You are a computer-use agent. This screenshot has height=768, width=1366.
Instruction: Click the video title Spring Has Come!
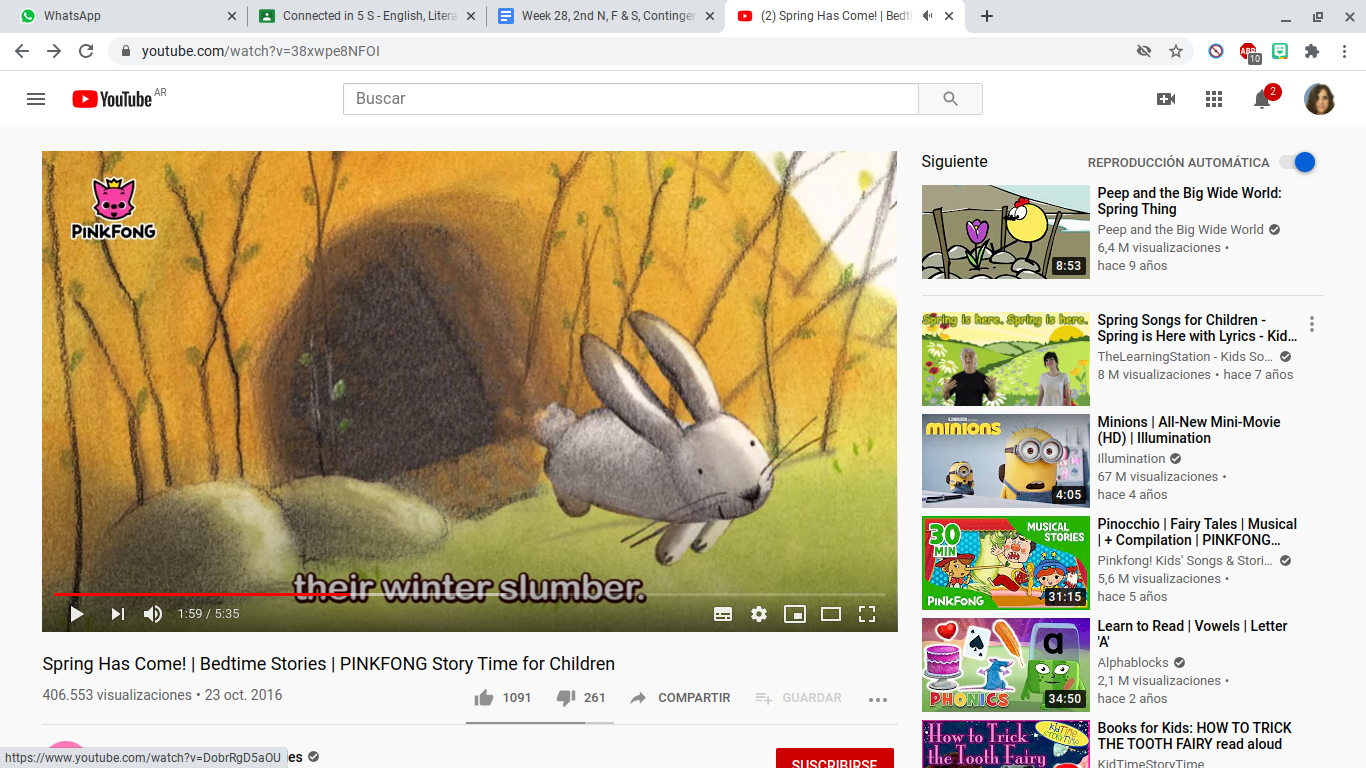[328, 664]
